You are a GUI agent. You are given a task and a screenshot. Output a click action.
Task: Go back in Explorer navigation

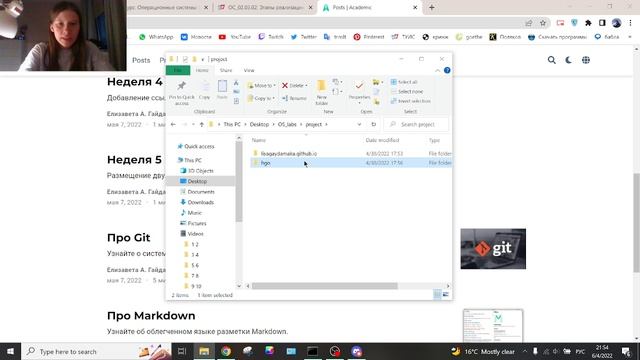(x=173, y=124)
